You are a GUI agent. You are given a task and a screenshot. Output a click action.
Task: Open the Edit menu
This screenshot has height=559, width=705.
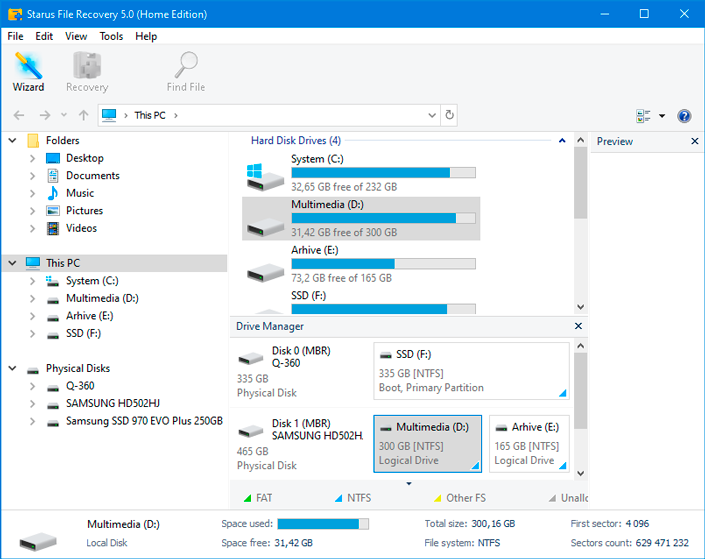coord(44,36)
